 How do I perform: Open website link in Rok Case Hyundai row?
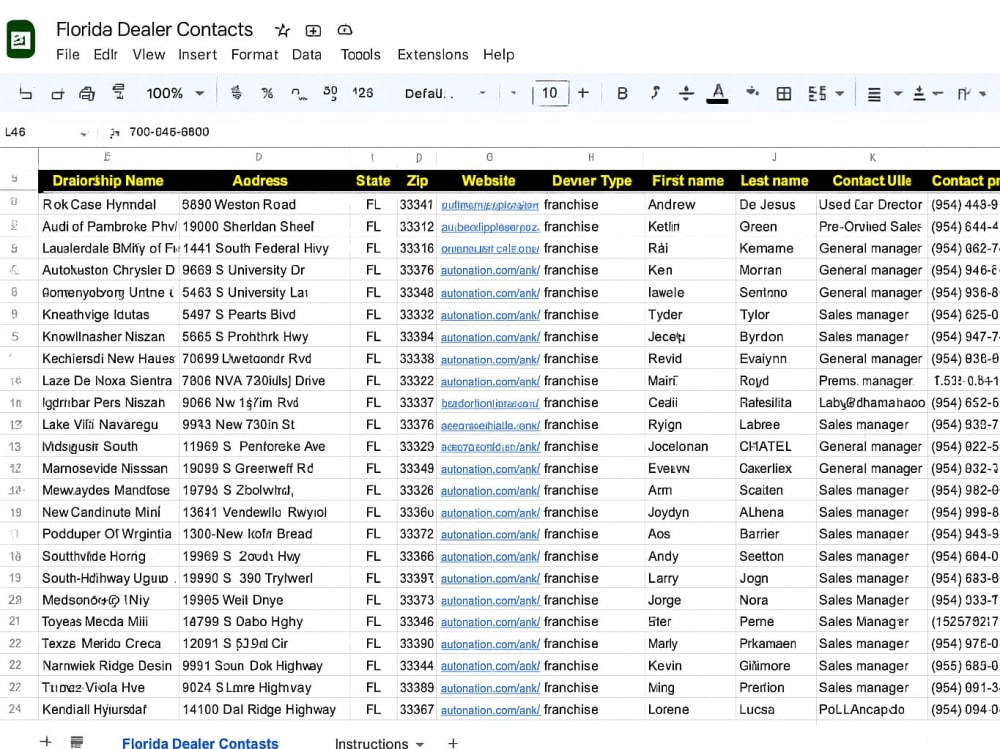tap(490, 205)
